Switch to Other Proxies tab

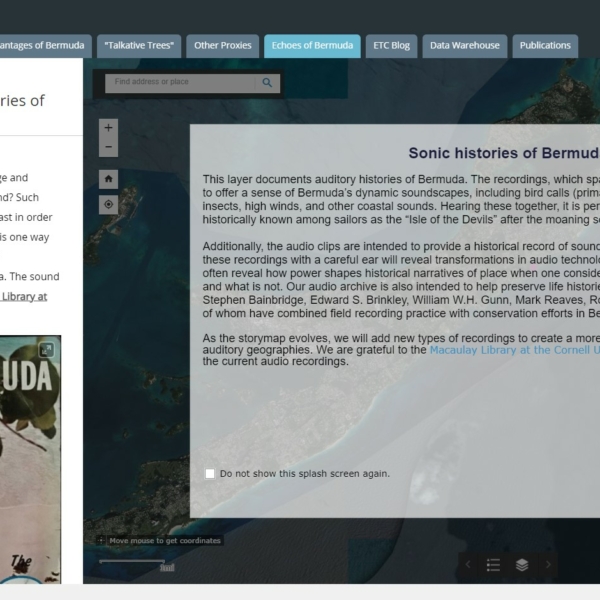point(222,46)
